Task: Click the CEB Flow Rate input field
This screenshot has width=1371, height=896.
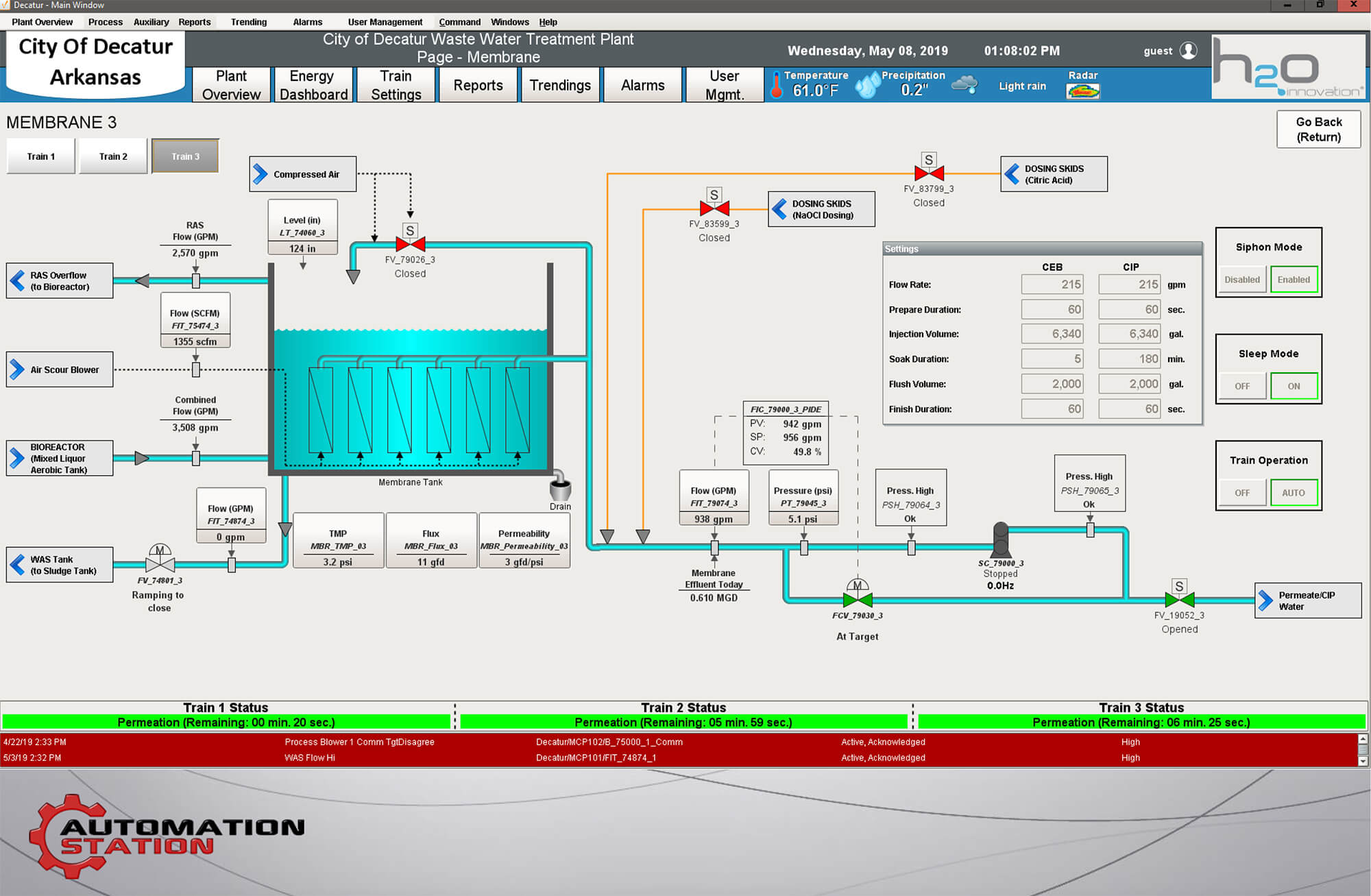Action: pos(1052,284)
